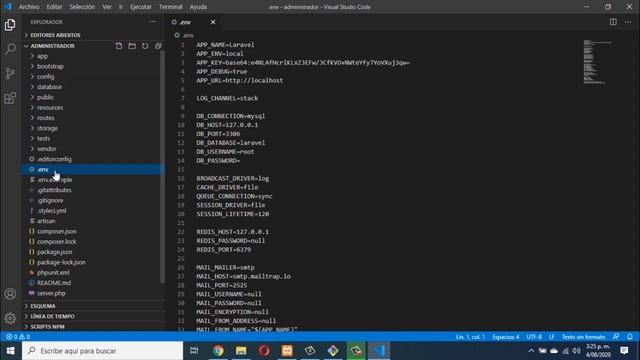Expand the routes folder
This screenshot has width=640, height=360.
45,118
